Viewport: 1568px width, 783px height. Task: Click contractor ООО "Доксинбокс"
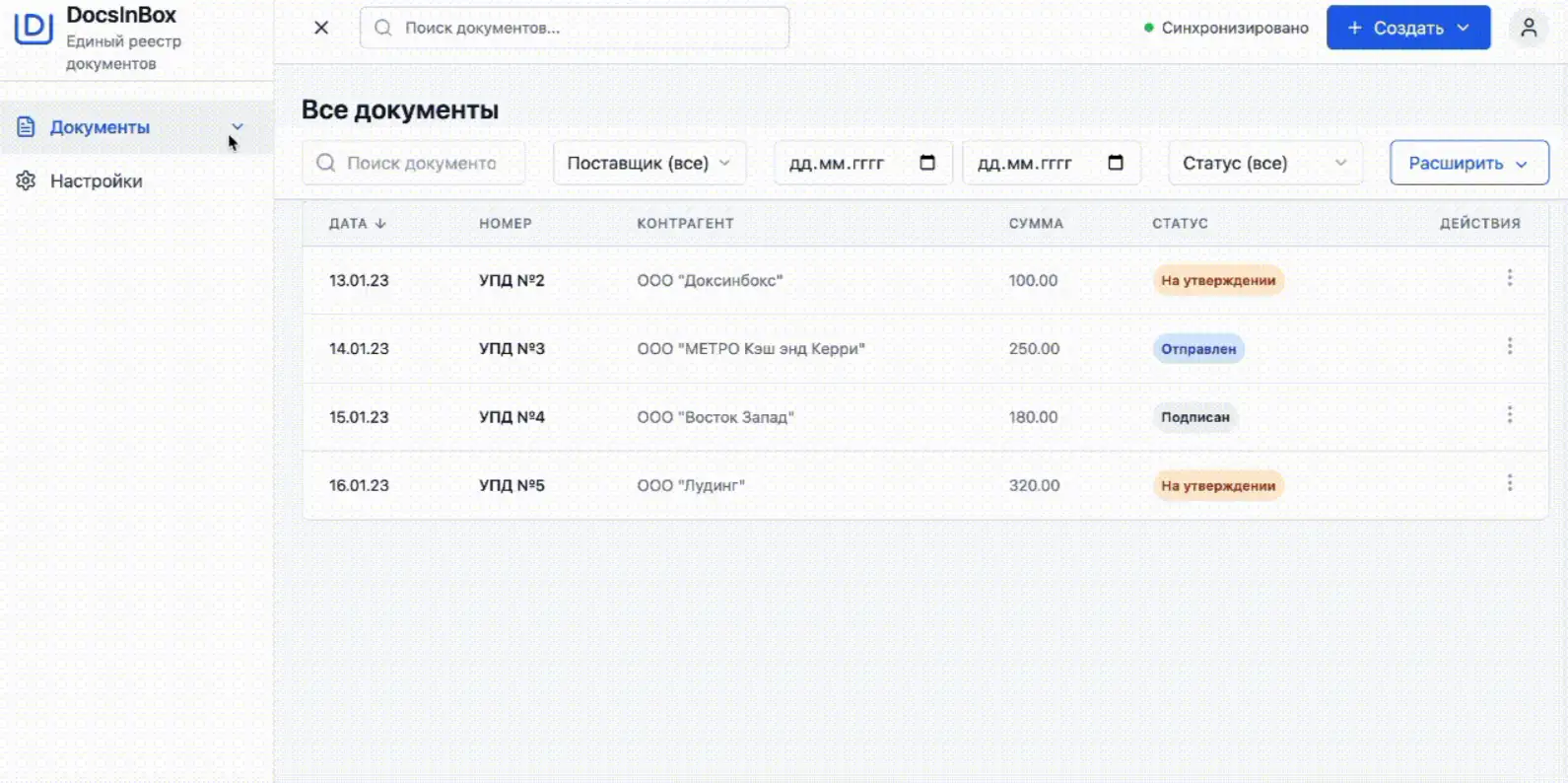pyautogui.click(x=710, y=280)
